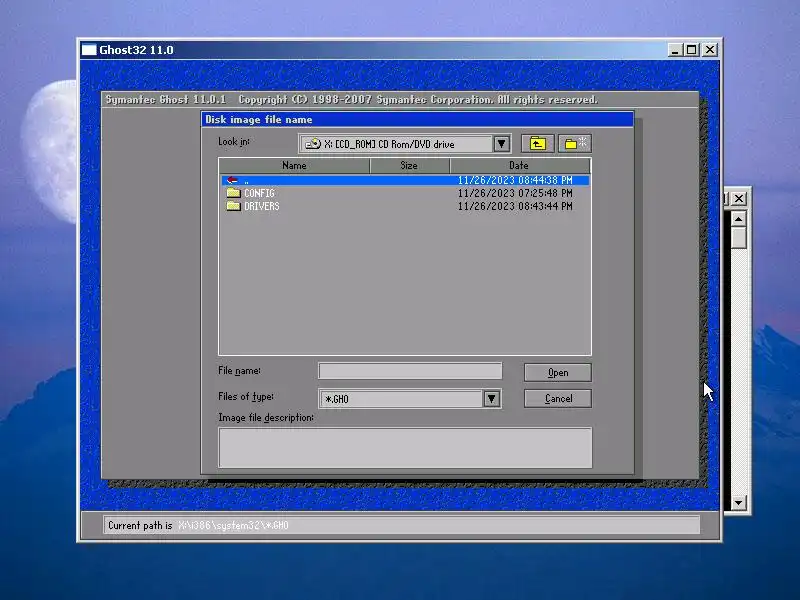Click the date 11/26/2023 08:44:38 PM
This screenshot has width=800, height=600.
(515, 180)
